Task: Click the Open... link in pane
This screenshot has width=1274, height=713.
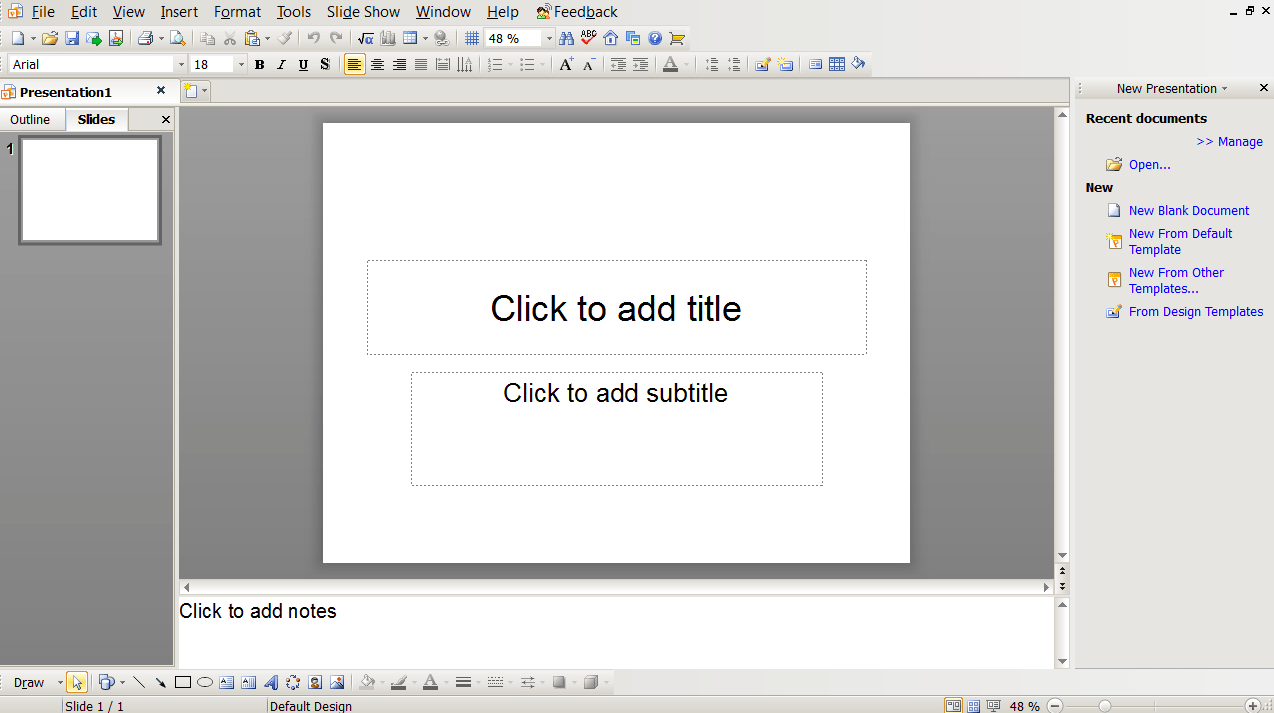Action: point(1150,165)
